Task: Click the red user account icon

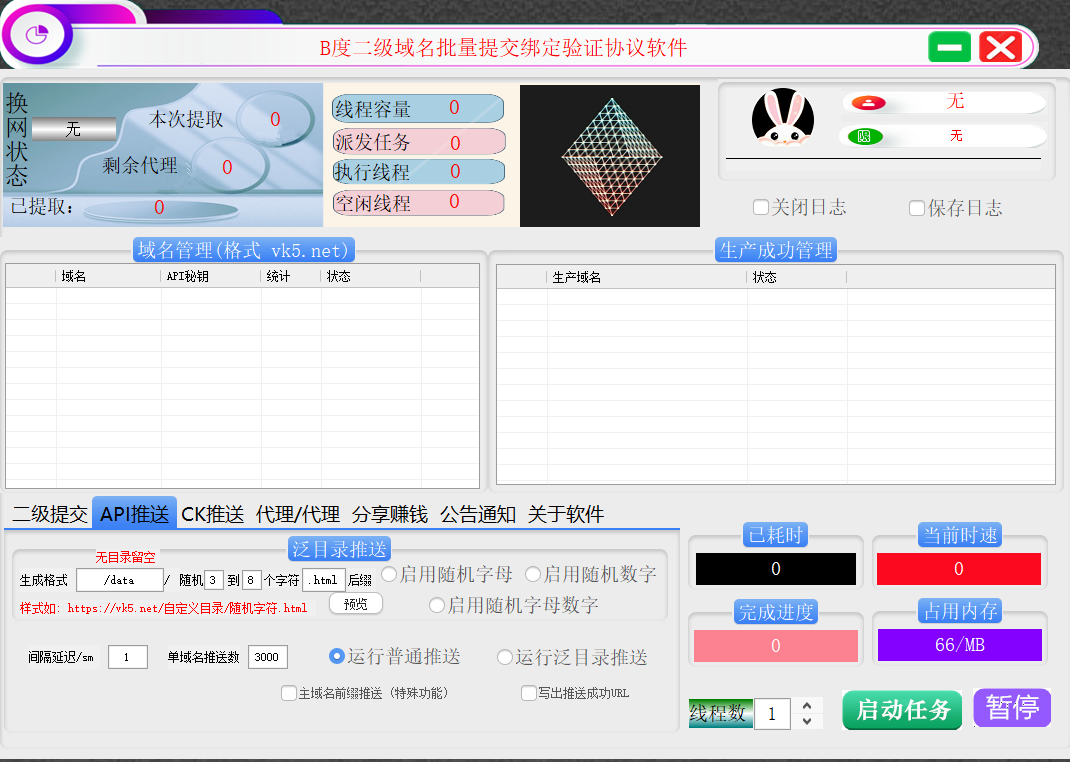Action: [868, 103]
